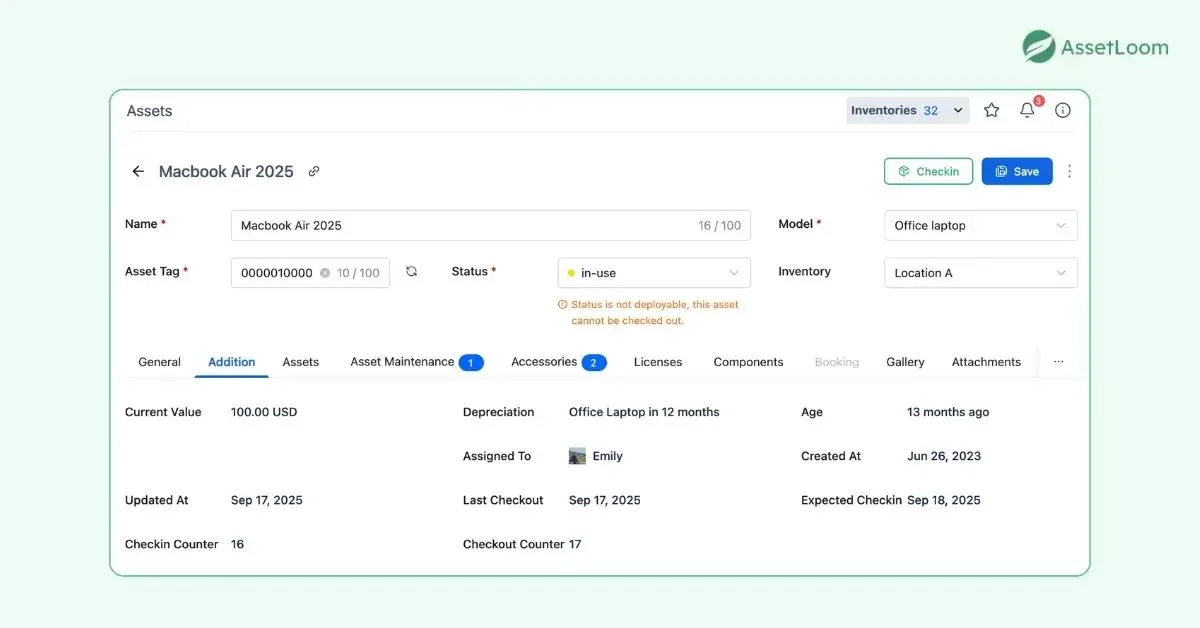Open notifications bell with red badge
The image size is (1200, 628).
coord(1028,110)
